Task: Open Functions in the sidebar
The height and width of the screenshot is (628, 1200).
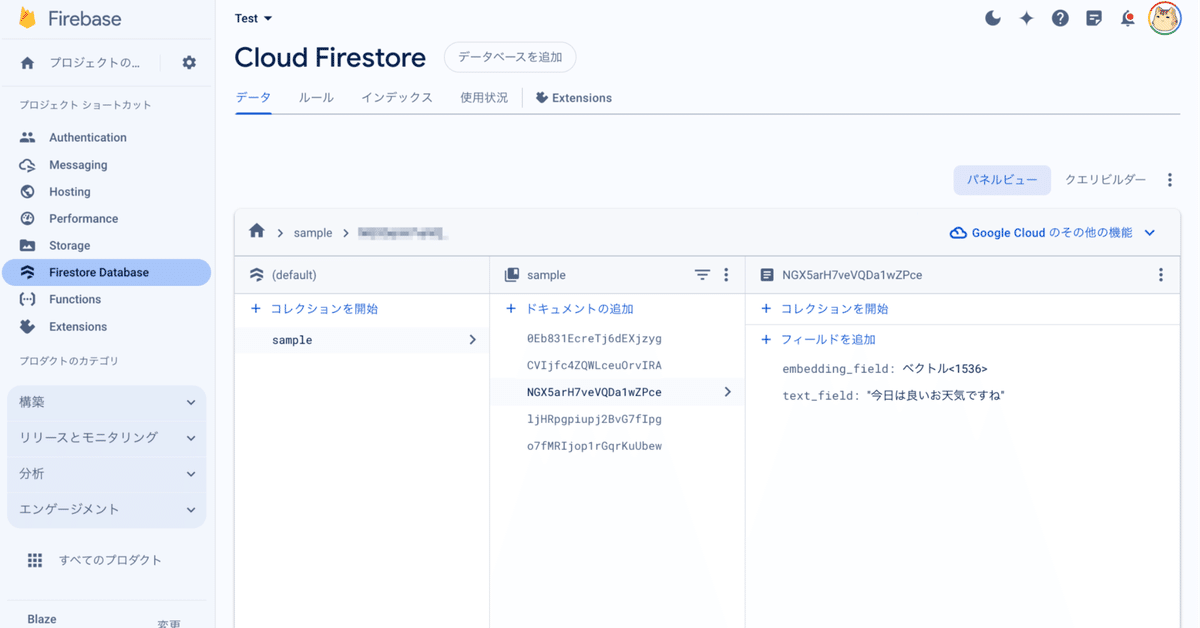Action: click(x=75, y=299)
